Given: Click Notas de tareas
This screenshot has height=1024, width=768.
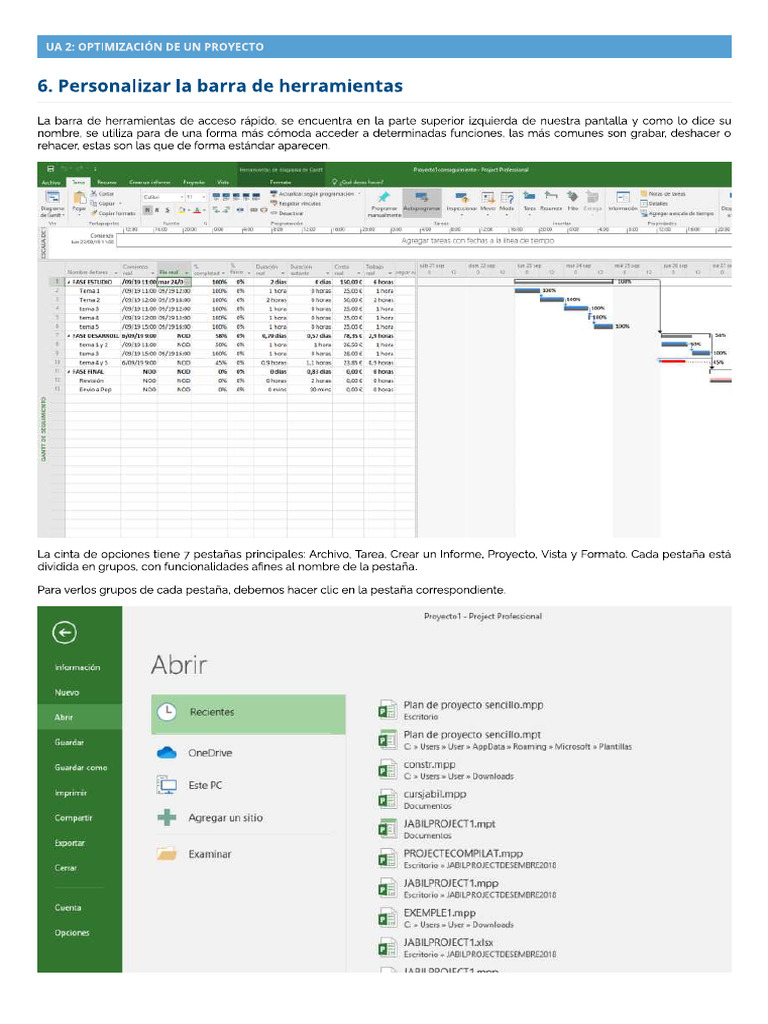Looking at the screenshot, I should (663, 194).
